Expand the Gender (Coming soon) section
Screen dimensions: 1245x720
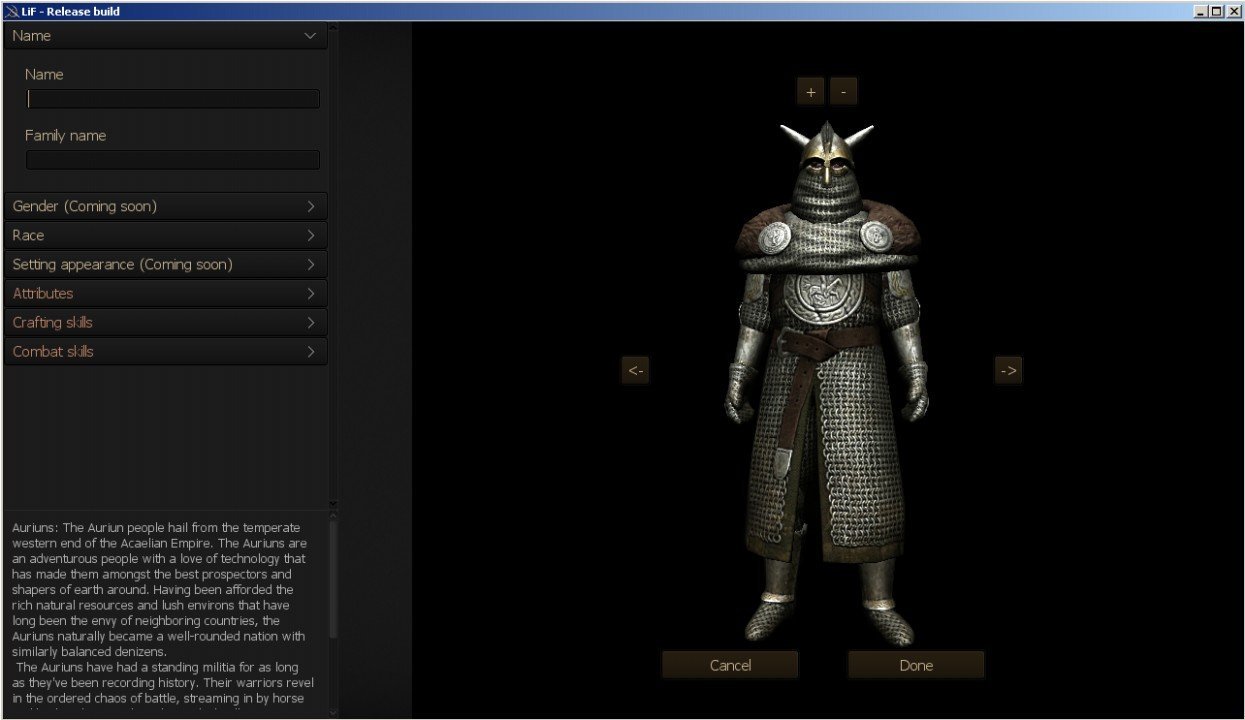(x=166, y=206)
